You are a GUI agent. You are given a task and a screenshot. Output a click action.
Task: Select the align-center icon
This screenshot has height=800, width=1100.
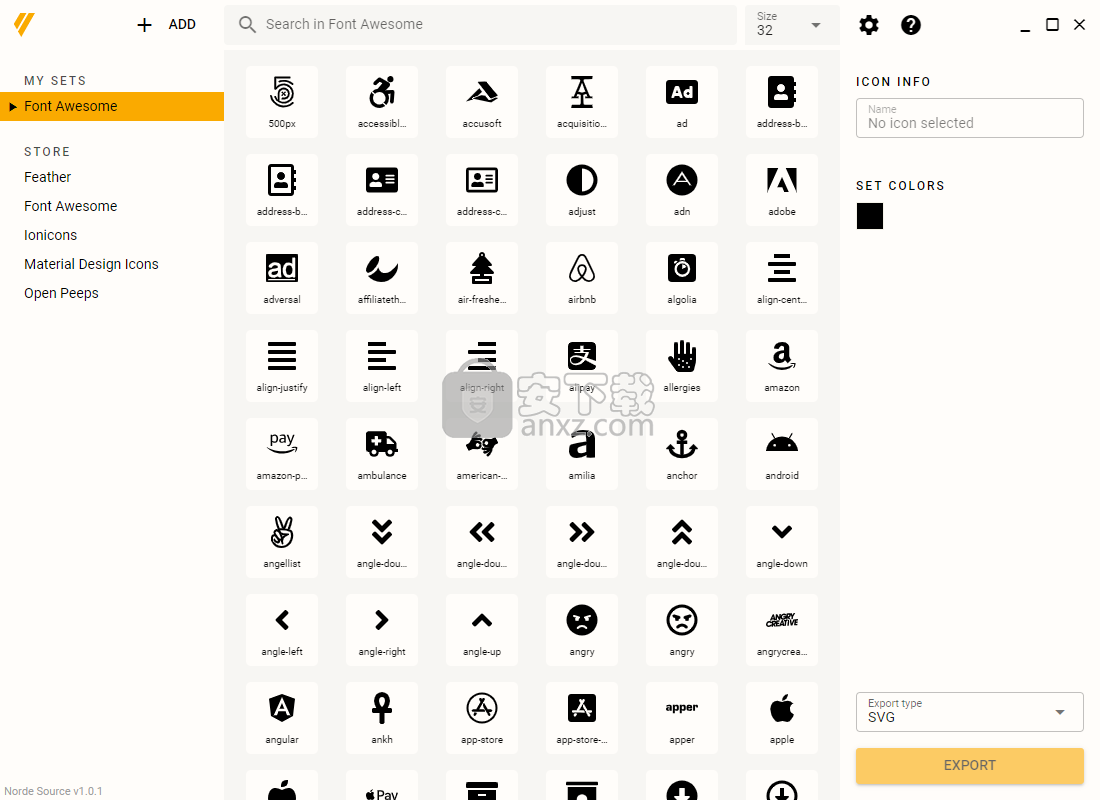click(x=782, y=278)
